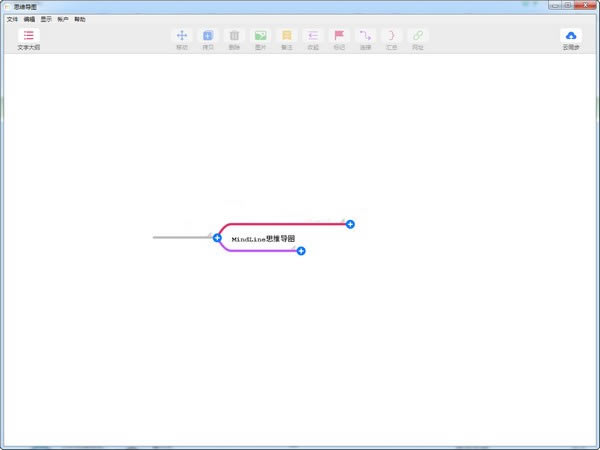Viewport: 600px width, 450px height.
Task: Open the 编辑 menu
Action: [x=29, y=19]
